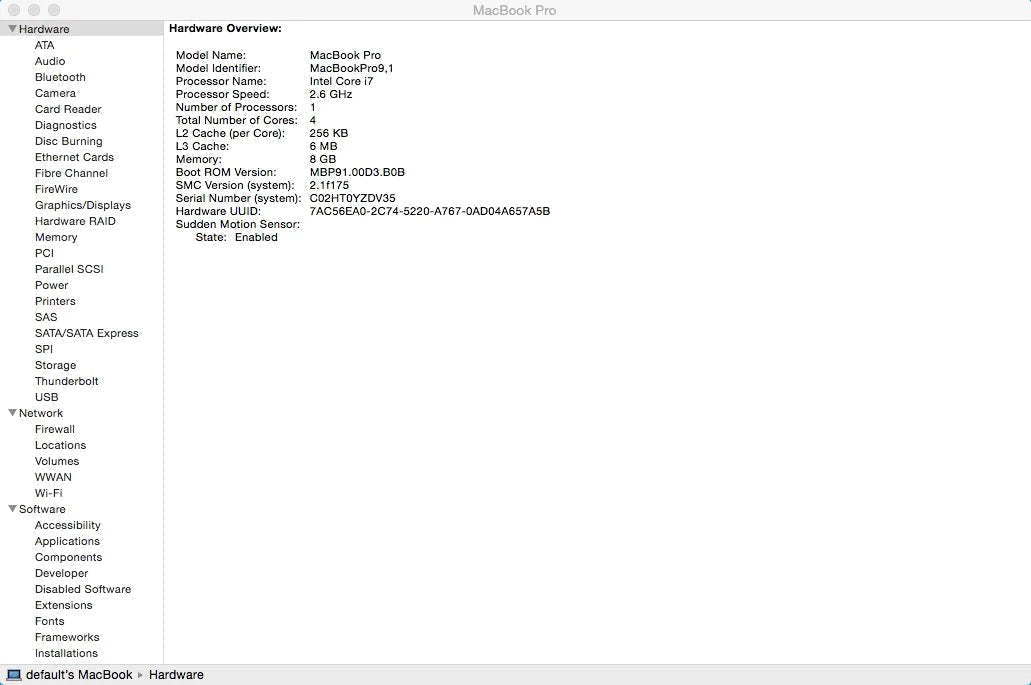Select Firewall under Network

(x=55, y=429)
